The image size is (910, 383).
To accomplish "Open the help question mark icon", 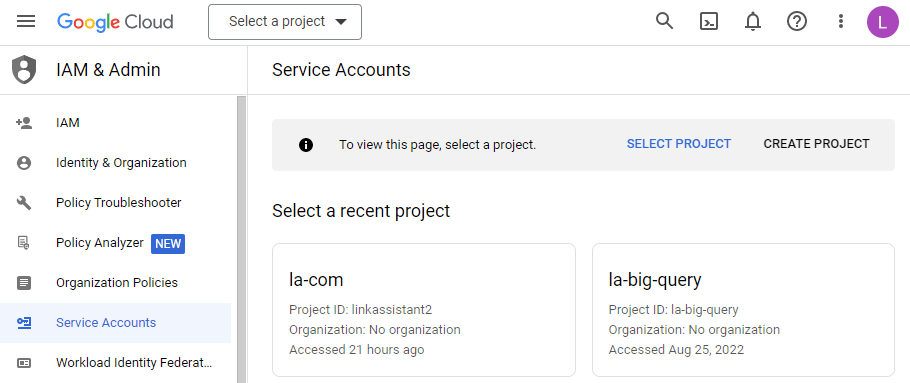I will click(x=797, y=21).
